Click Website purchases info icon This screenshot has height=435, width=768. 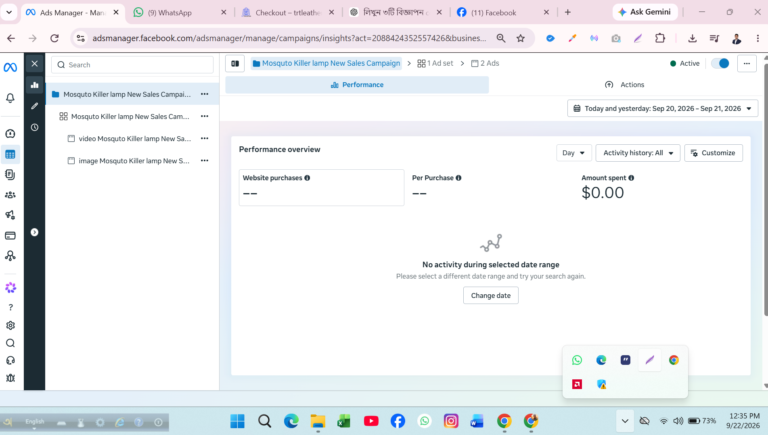tap(307, 178)
